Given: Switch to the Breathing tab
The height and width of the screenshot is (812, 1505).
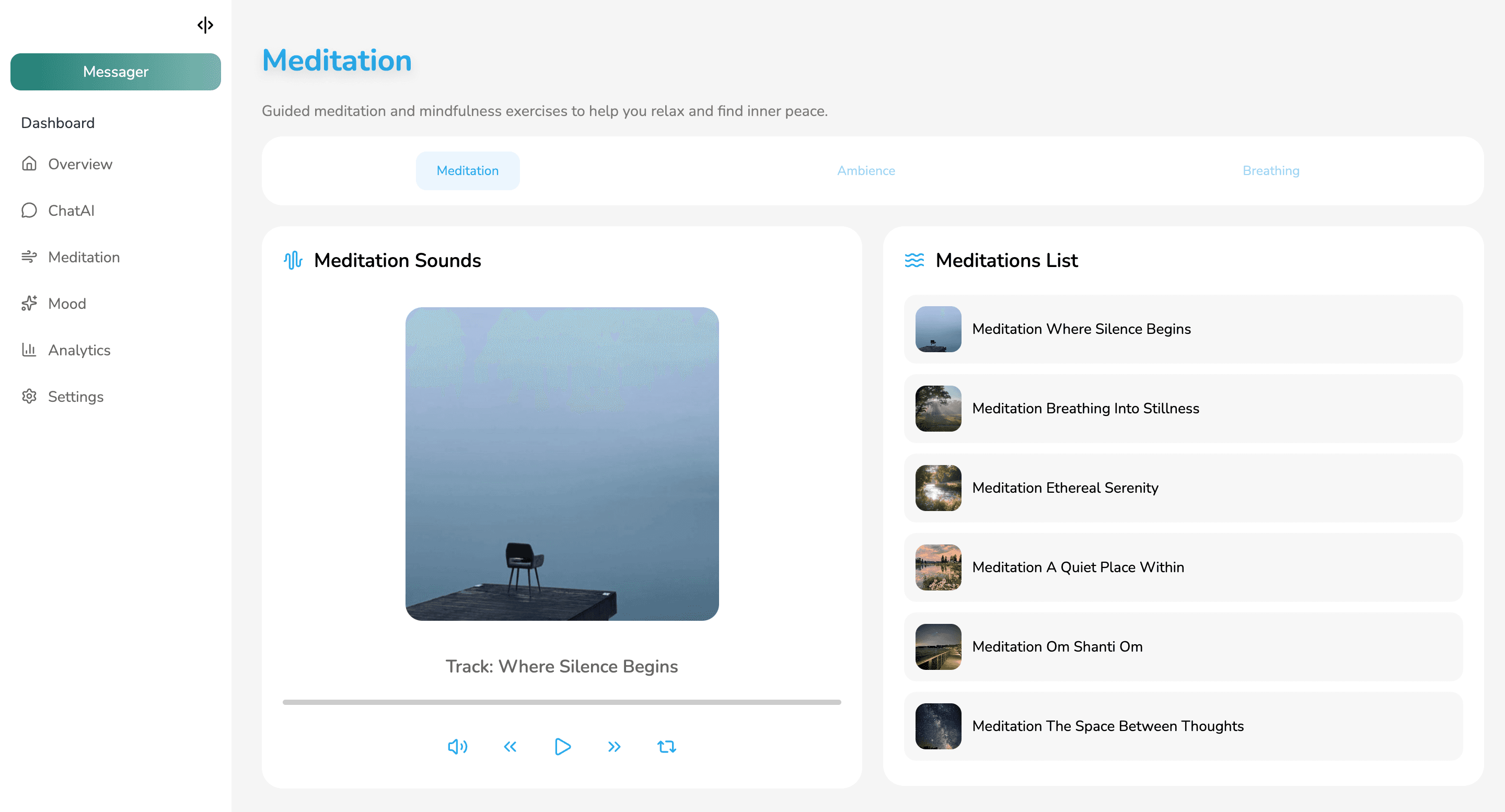Looking at the screenshot, I should pyautogui.click(x=1271, y=170).
